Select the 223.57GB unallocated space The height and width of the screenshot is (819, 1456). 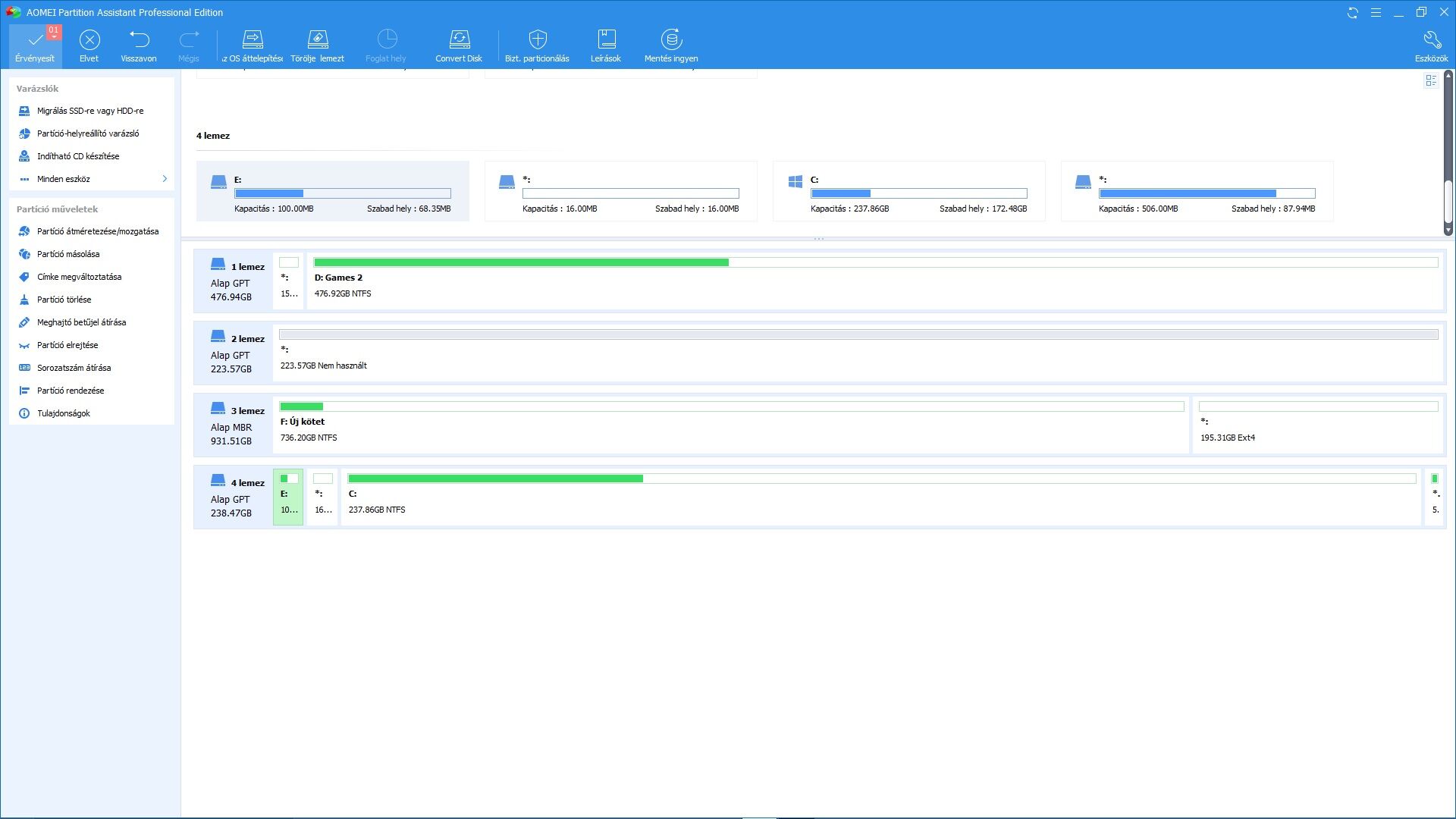(x=858, y=353)
